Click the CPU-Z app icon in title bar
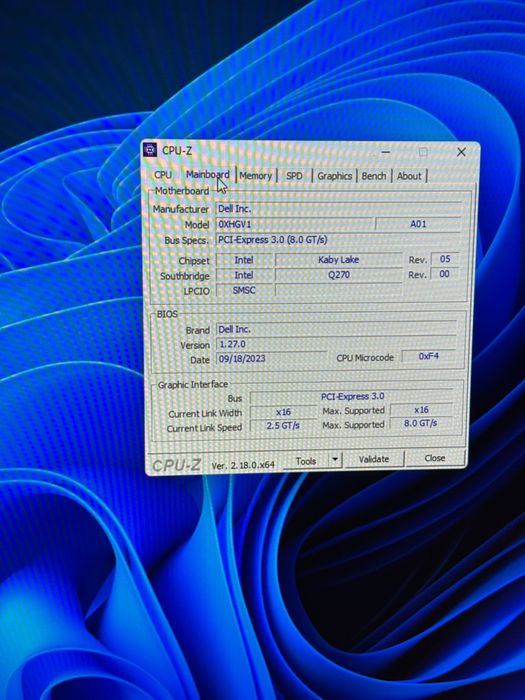525x700 pixels. pyautogui.click(x=150, y=150)
